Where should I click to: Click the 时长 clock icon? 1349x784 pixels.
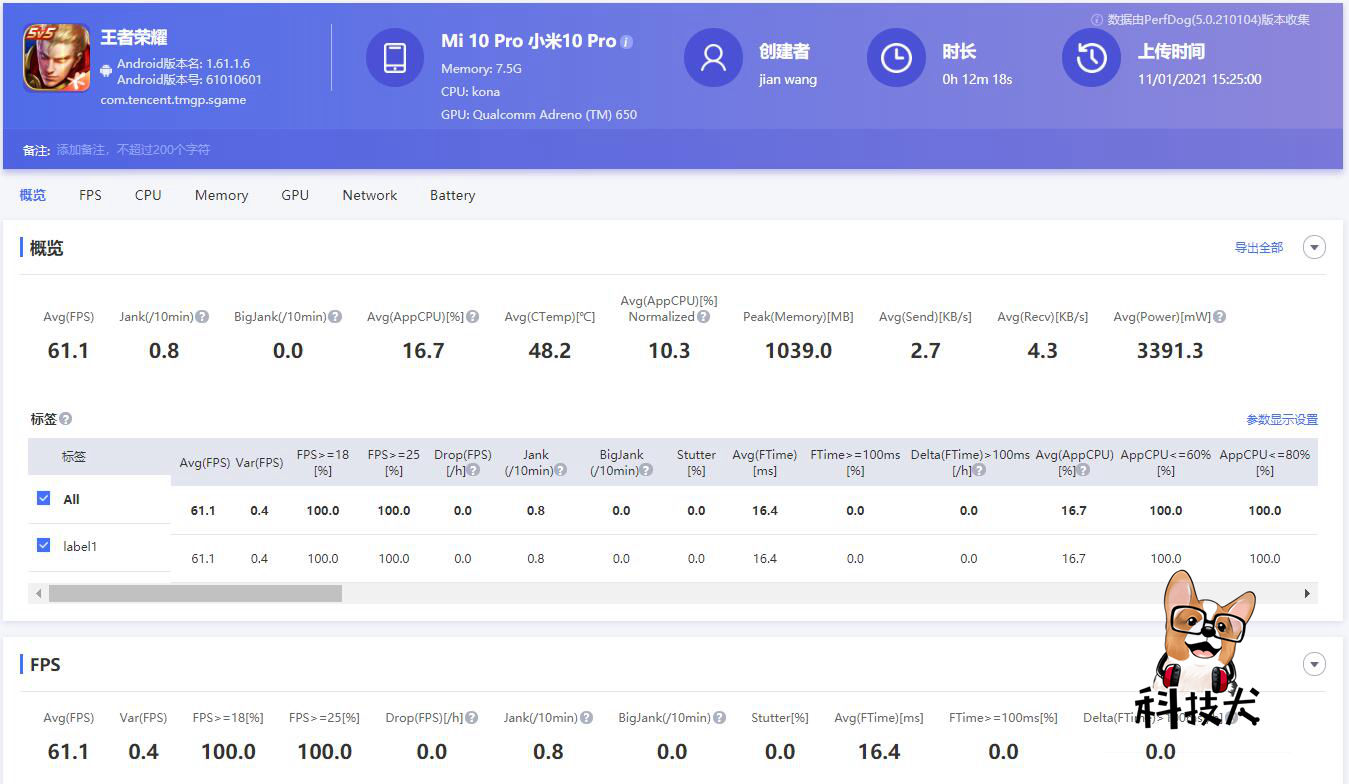(x=896, y=58)
